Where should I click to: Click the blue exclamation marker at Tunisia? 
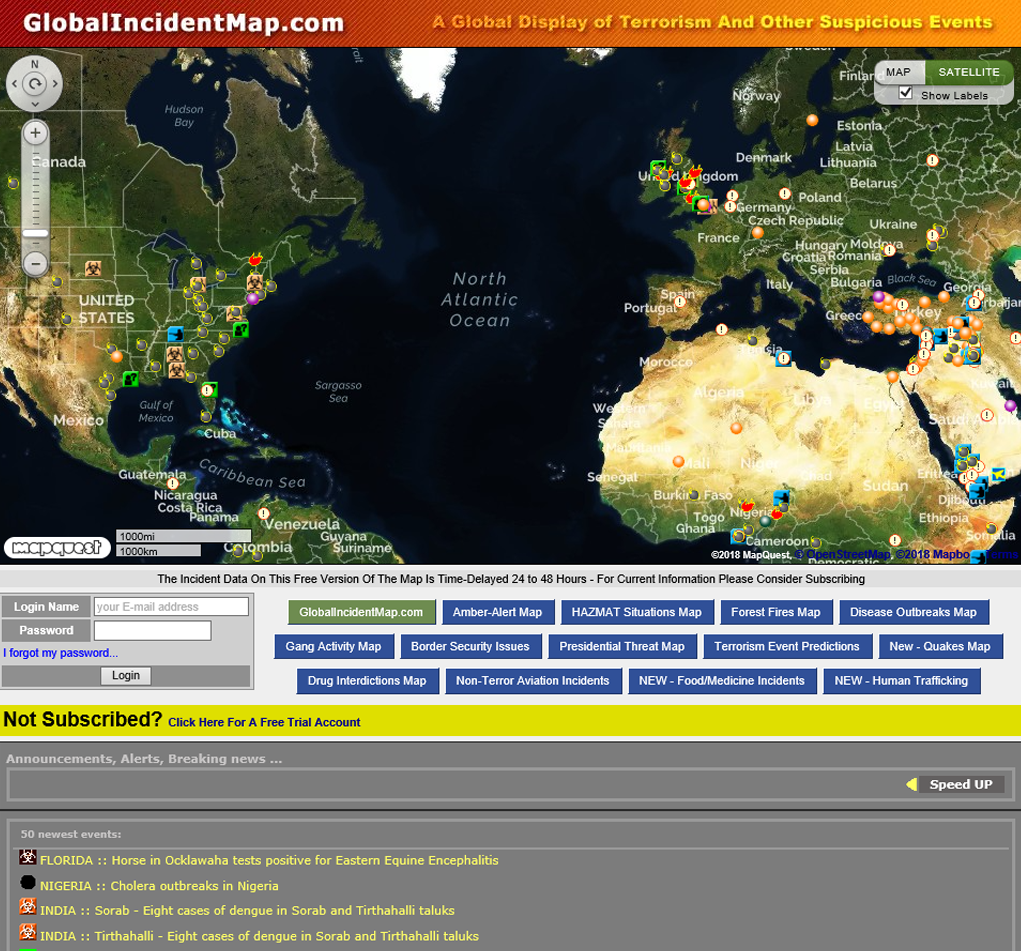783,358
